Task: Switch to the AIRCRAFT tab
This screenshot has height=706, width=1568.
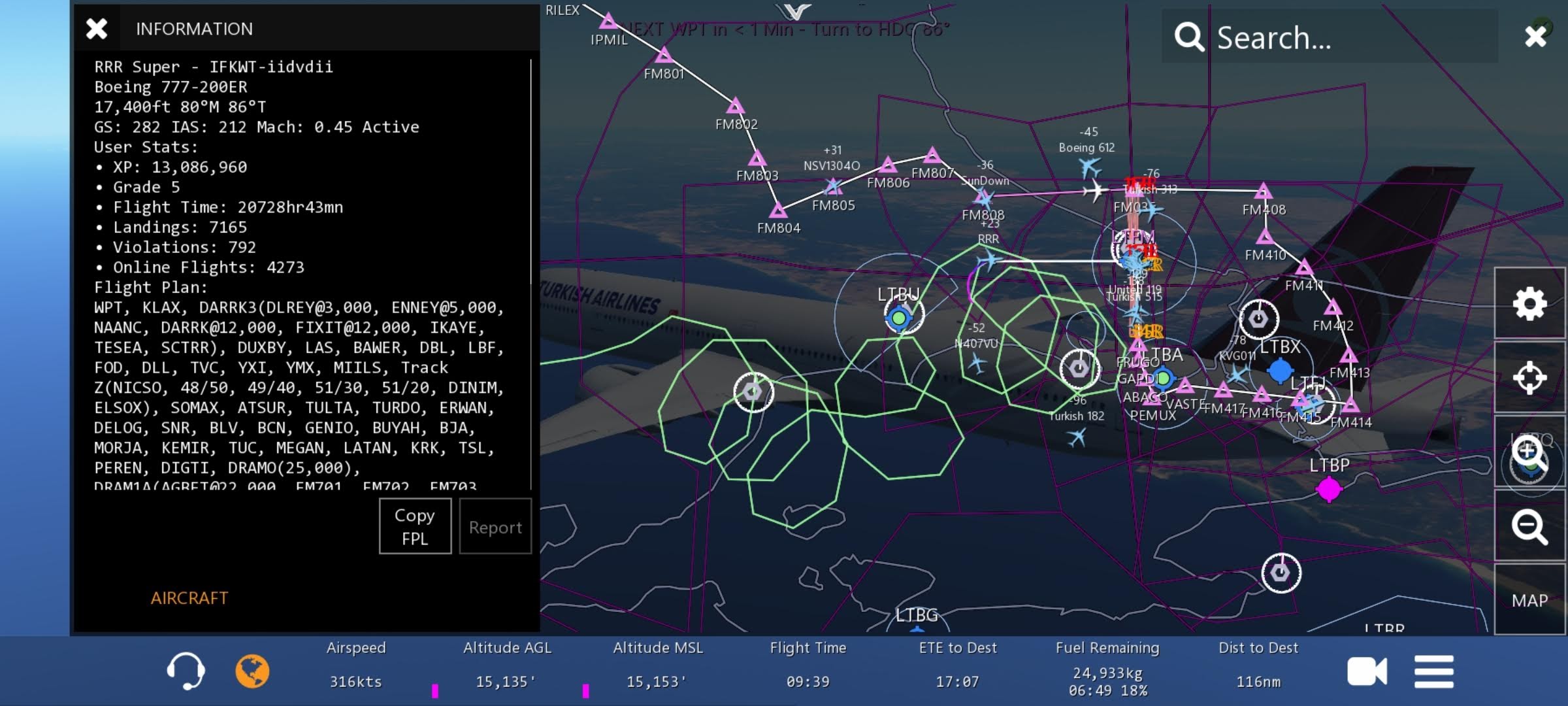Action: [x=189, y=597]
